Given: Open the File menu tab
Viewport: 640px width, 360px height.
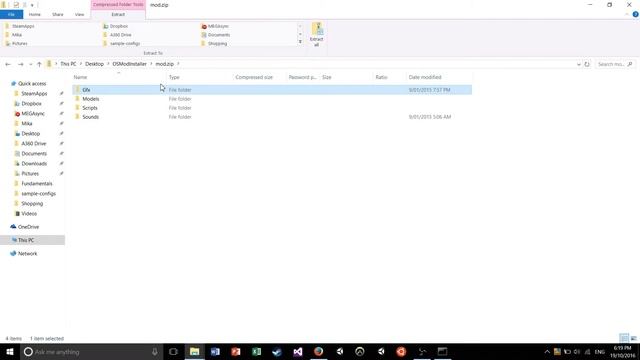Looking at the screenshot, I should point(11,14).
